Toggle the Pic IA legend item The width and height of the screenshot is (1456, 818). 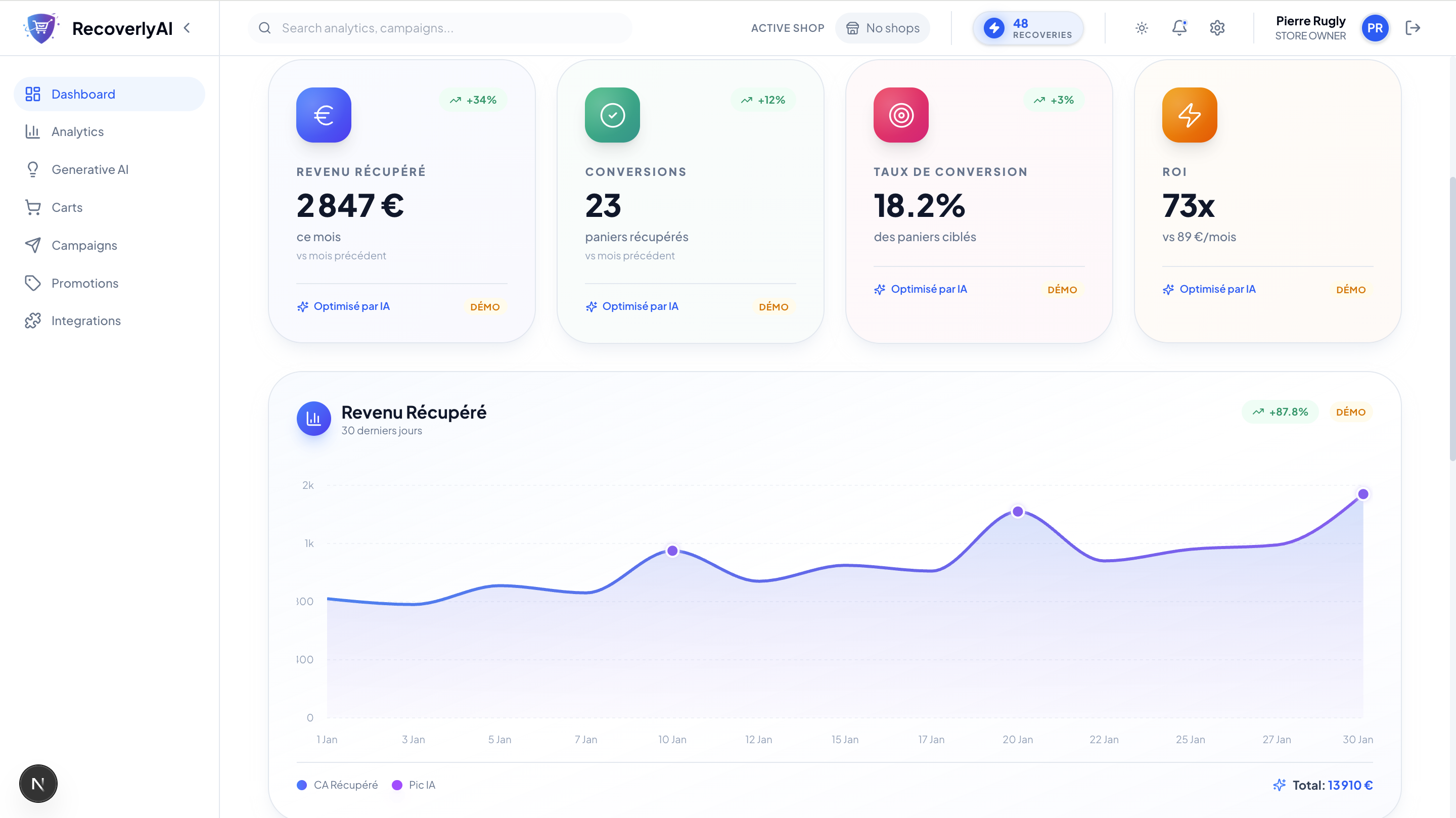click(x=414, y=785)
